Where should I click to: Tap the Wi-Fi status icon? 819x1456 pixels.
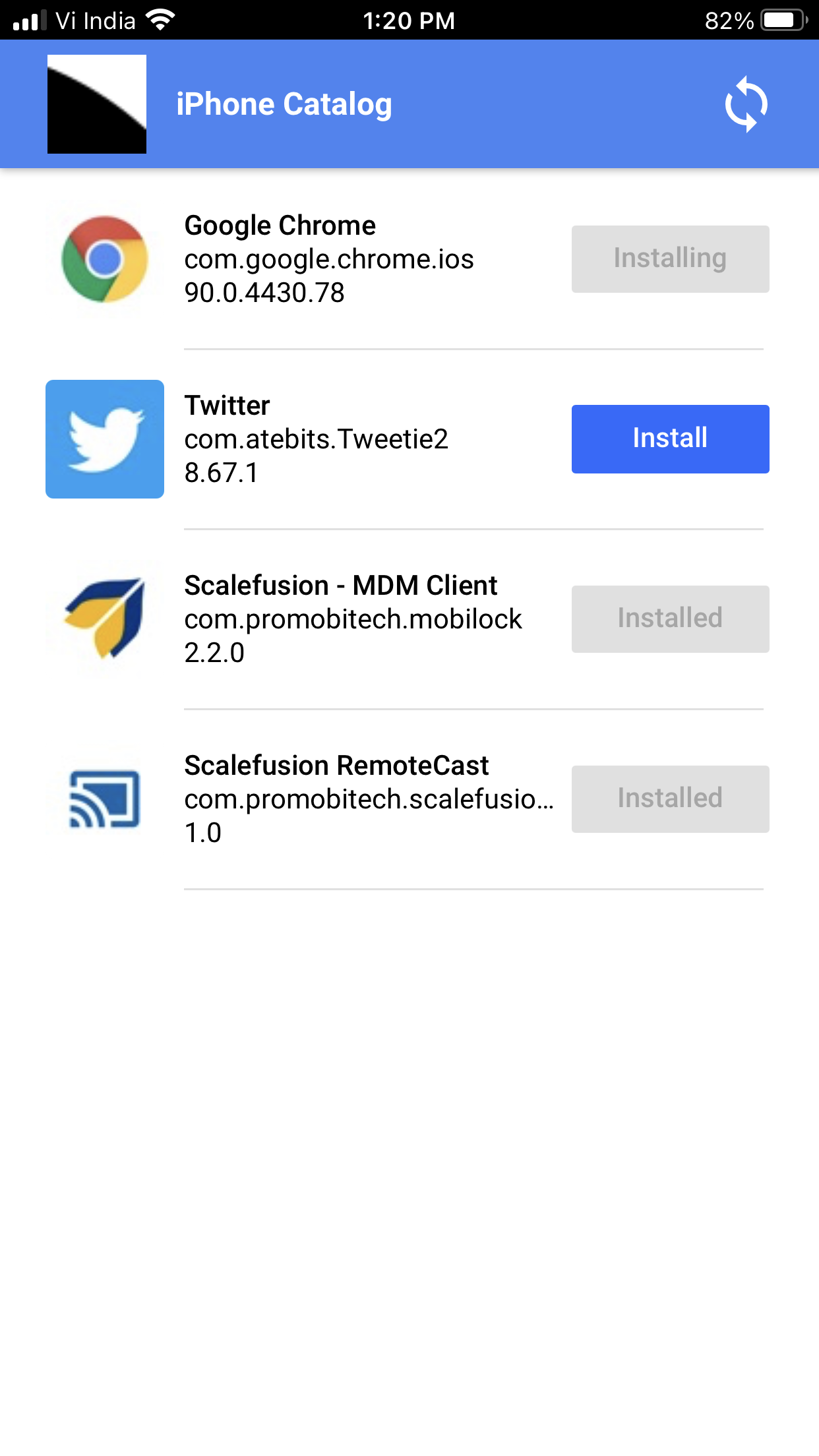pos(161,20)
